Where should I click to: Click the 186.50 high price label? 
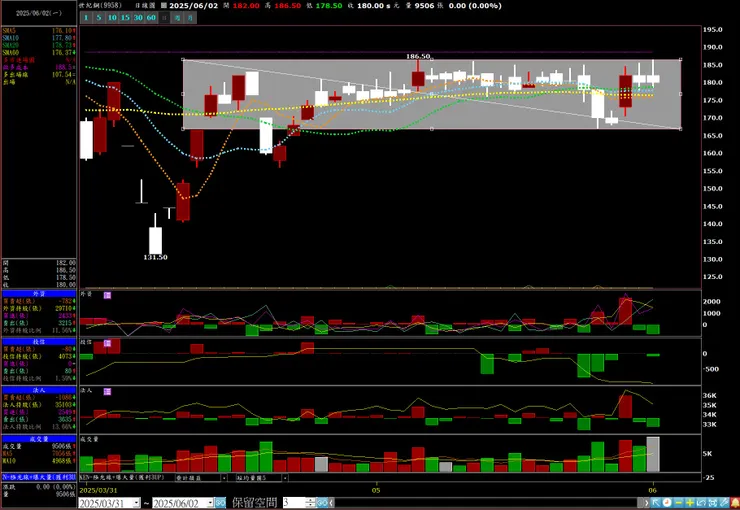418,56
